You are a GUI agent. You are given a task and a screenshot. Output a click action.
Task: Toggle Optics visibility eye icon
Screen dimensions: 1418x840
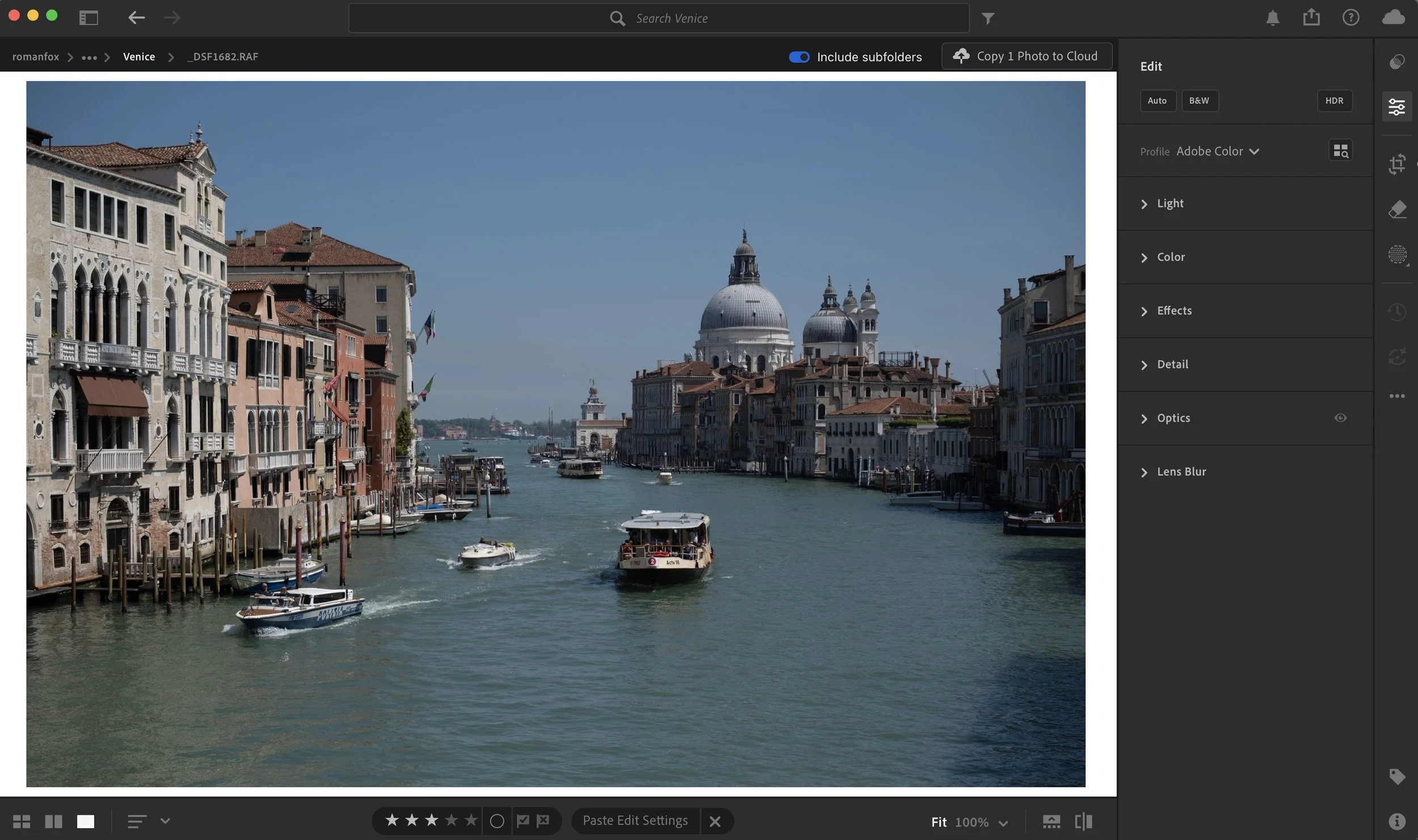pos(1340,418)
